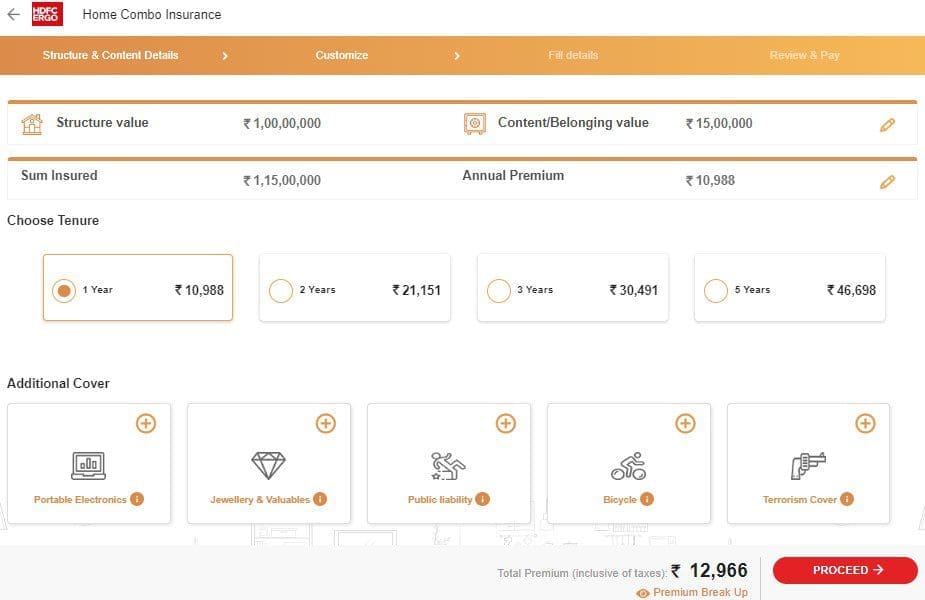Click the ₹ 46,698 price on 5 Years card

point(851,290)
